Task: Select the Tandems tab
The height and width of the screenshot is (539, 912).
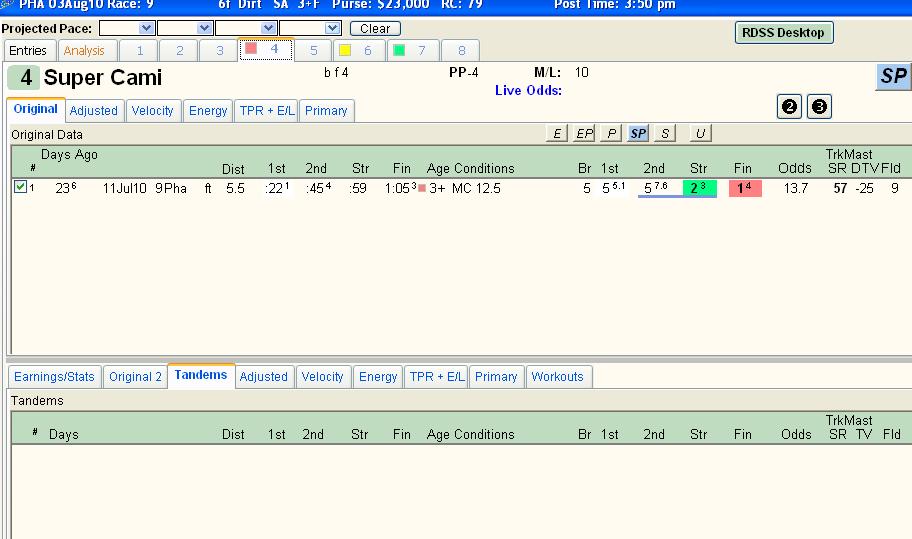Action: coord(201,375)
